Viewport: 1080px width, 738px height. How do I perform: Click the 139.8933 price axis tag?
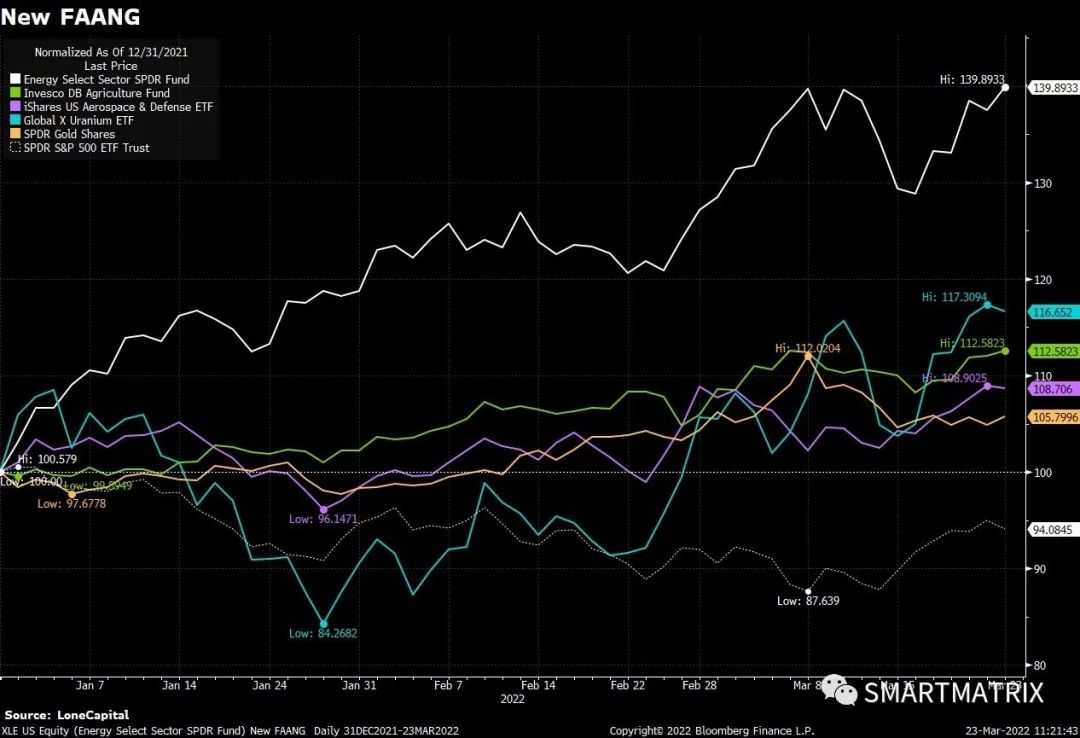pos(1054,88)
